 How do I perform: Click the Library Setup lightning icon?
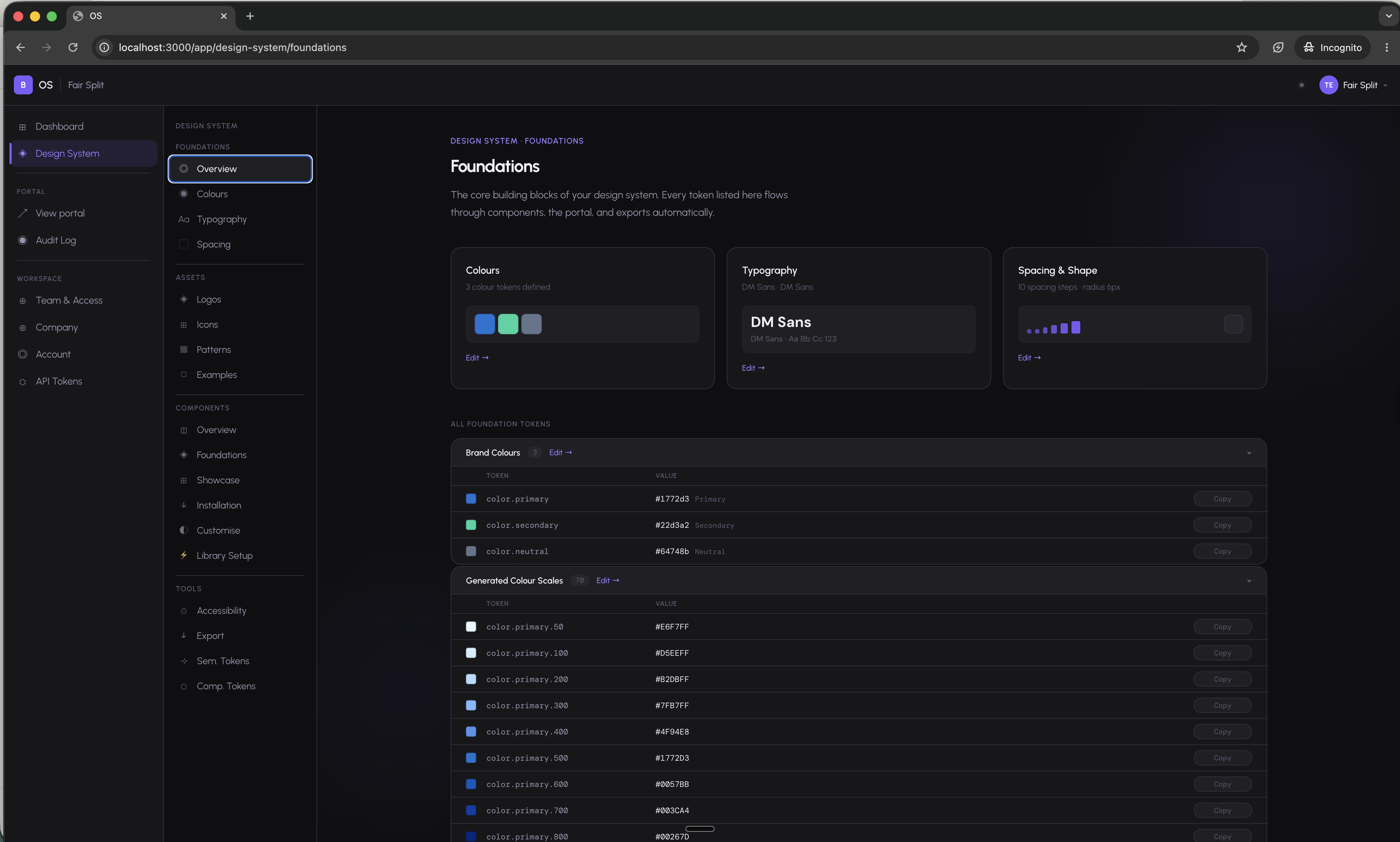click(x=184, y=555)
